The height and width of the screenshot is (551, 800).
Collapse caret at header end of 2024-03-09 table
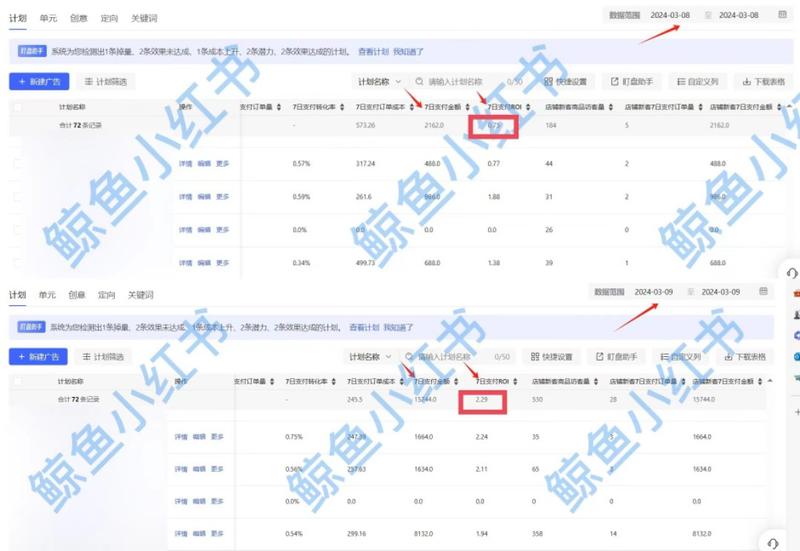pyautogui.click(x=770, y=381)
